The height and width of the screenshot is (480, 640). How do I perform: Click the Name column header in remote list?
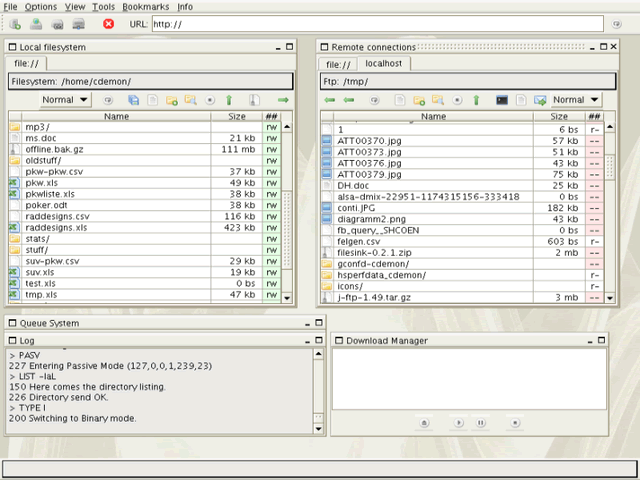tap(433, 117)
